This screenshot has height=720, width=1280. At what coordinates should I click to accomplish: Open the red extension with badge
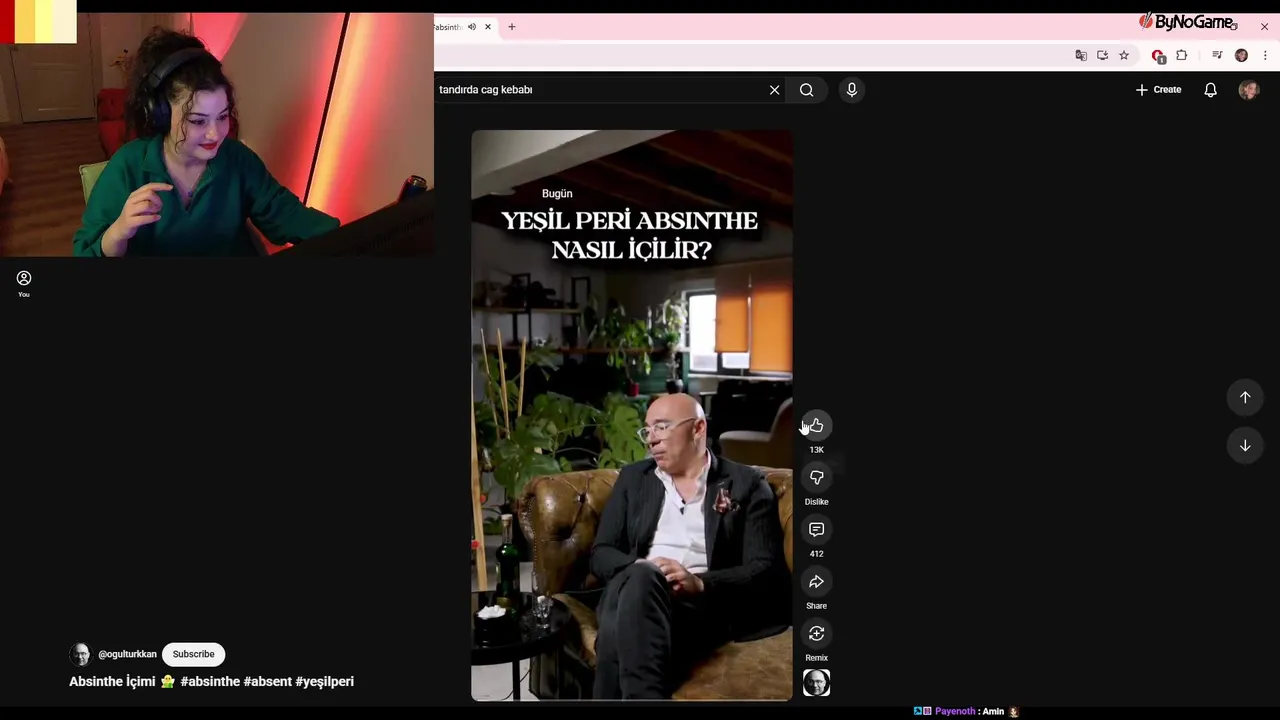click(x=1158, y=56)
